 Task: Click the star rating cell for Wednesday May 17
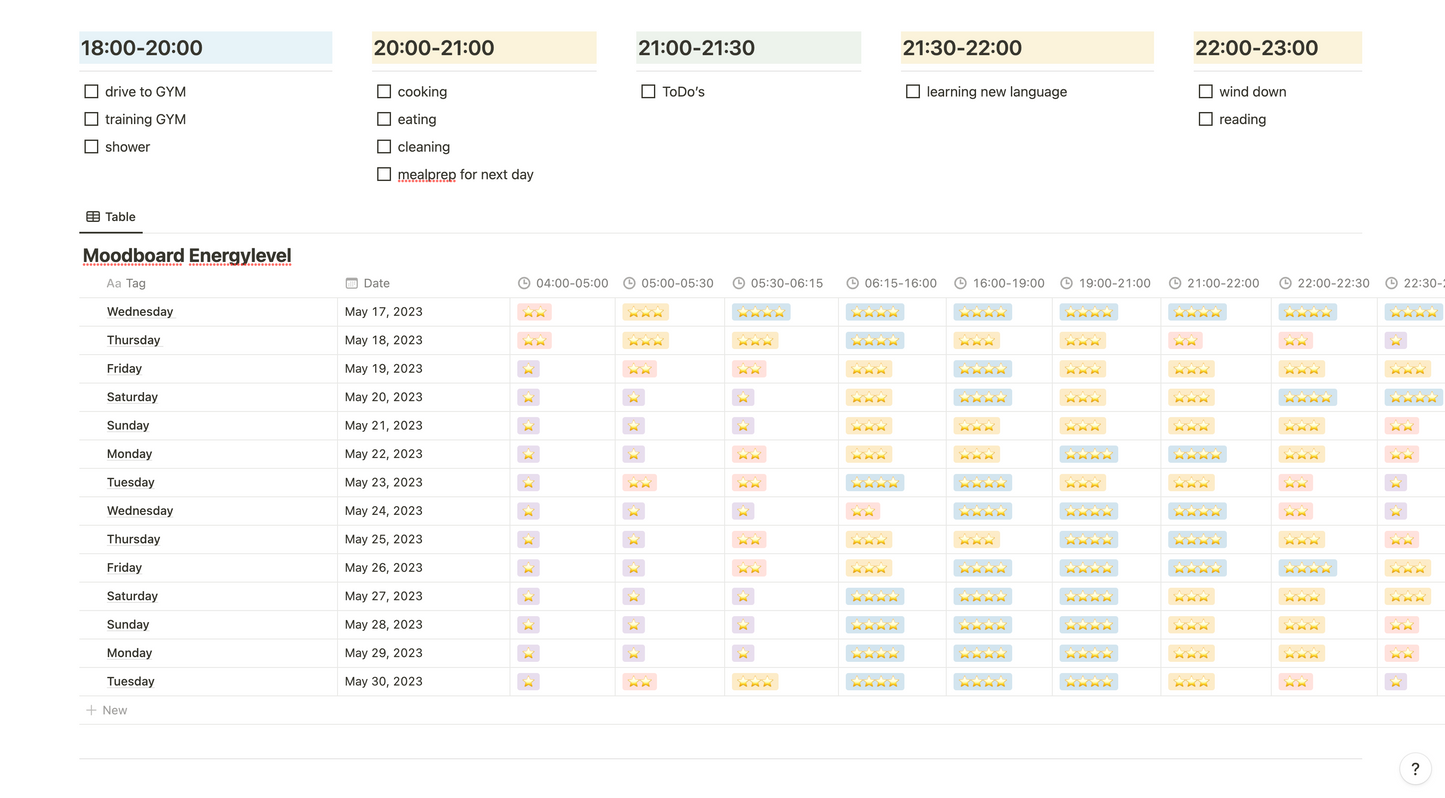534,311
